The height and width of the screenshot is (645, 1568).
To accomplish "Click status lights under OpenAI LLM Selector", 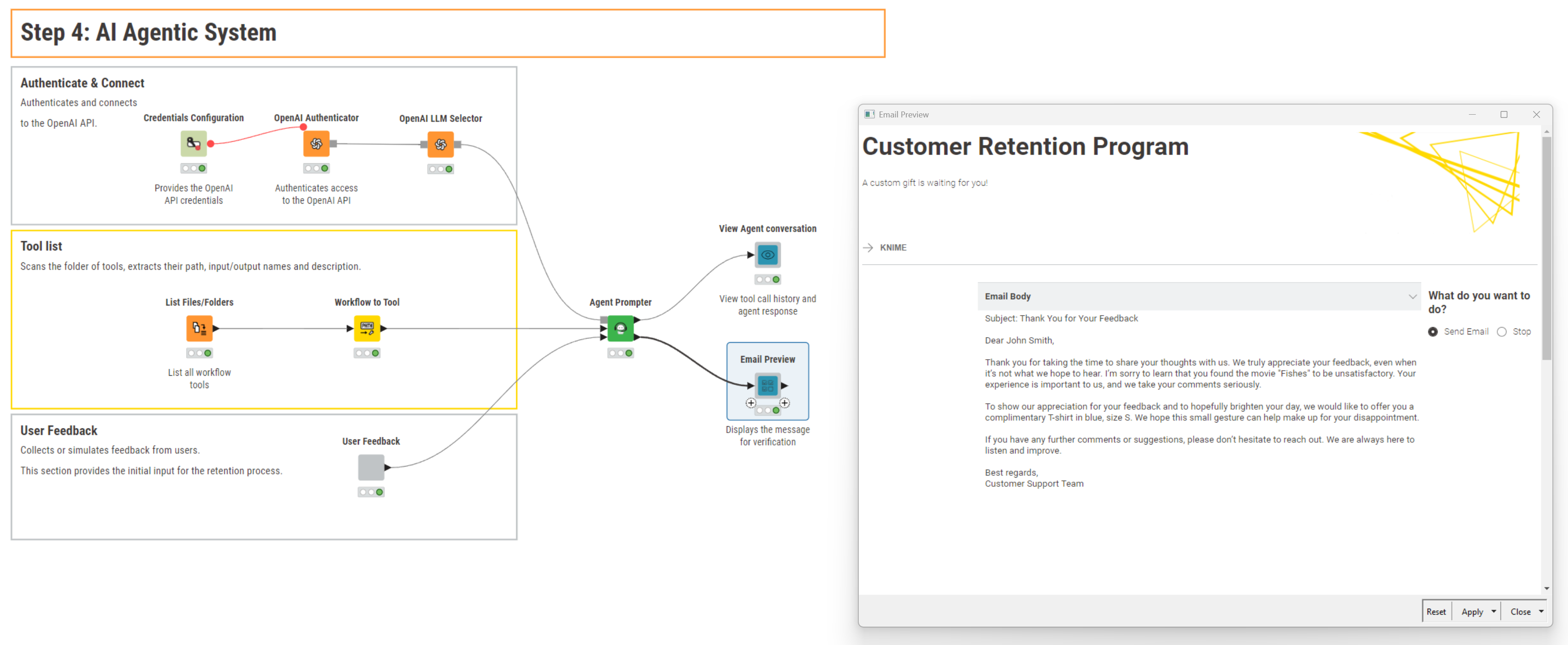I will (441, 169).
